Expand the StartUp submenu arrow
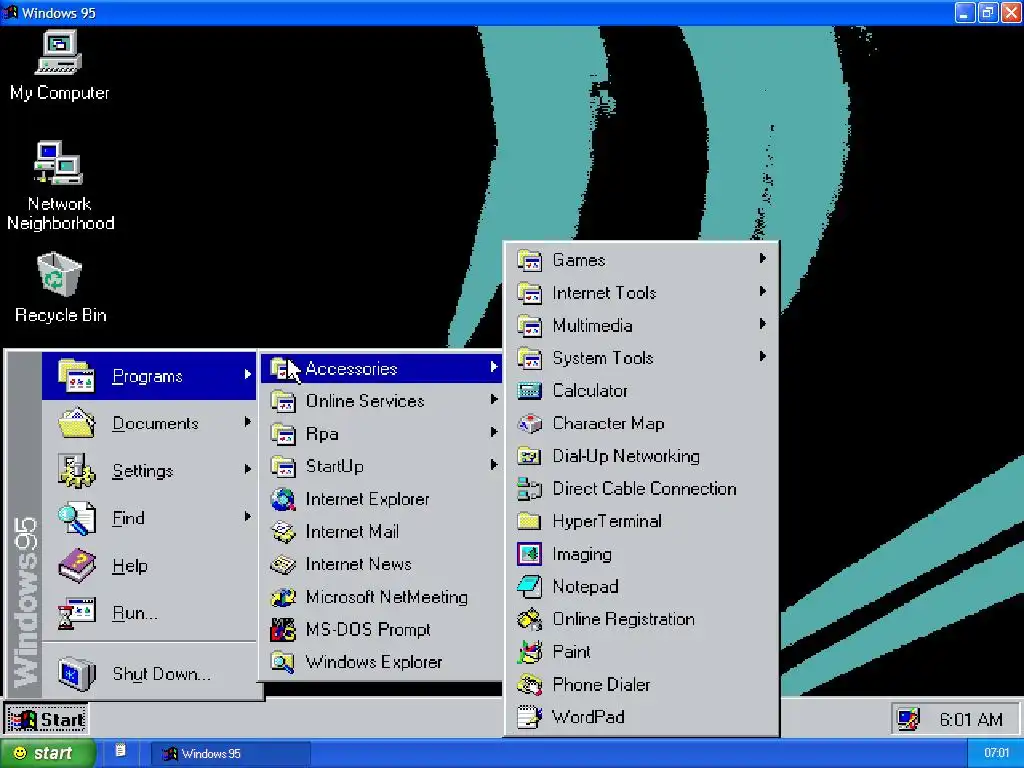Image resolution: width=1024 pixels, height=768 pixels. point(494,465)
